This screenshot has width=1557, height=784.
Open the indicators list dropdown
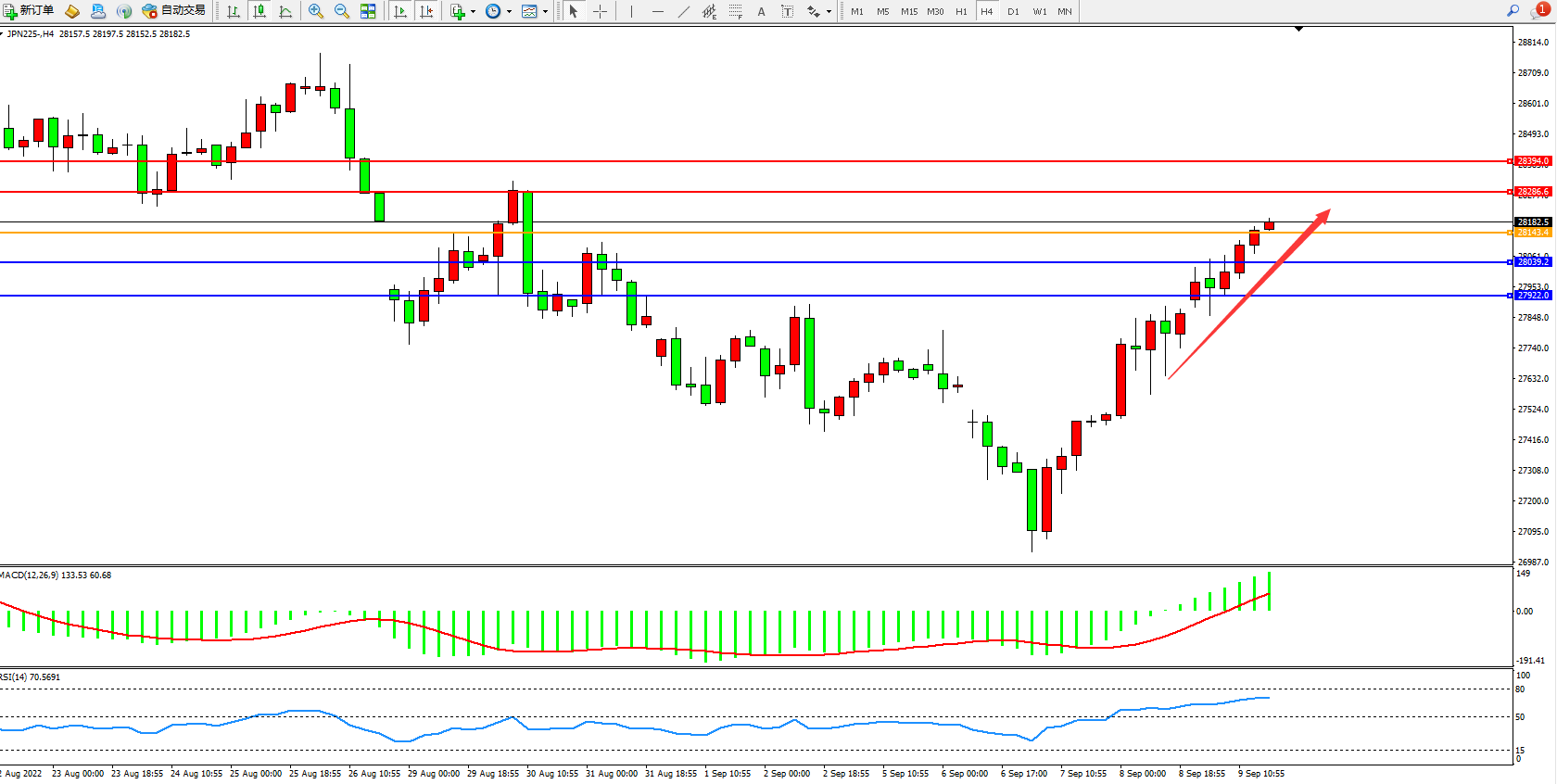coord(473,12)
